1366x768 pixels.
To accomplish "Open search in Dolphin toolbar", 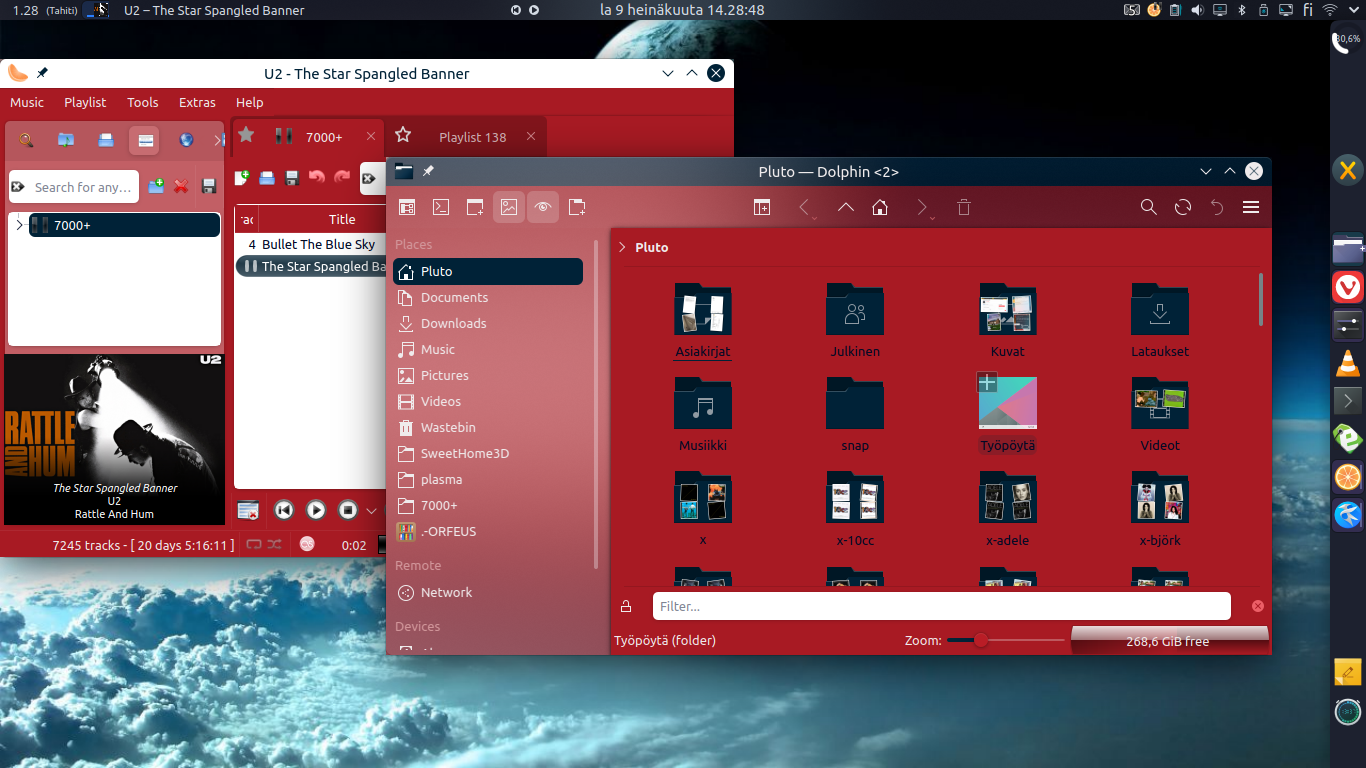I will click(1149, 207).
